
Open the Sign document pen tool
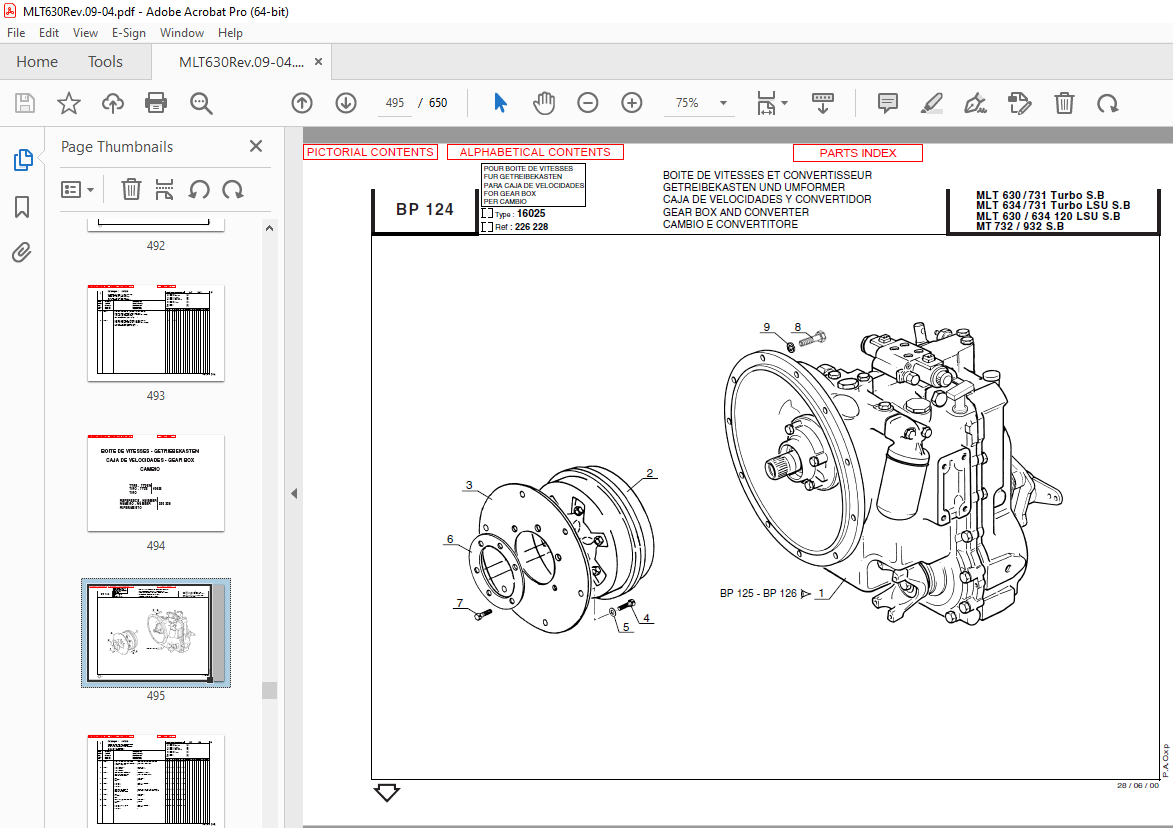(x=976, y=103)
